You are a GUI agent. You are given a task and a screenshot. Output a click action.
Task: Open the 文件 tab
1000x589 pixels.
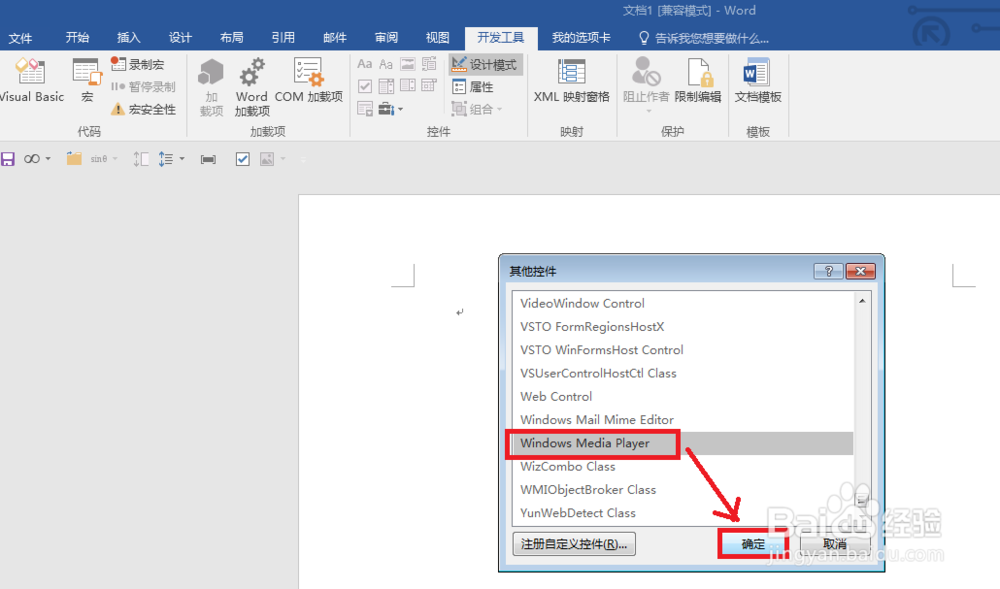tap(20, 38)
